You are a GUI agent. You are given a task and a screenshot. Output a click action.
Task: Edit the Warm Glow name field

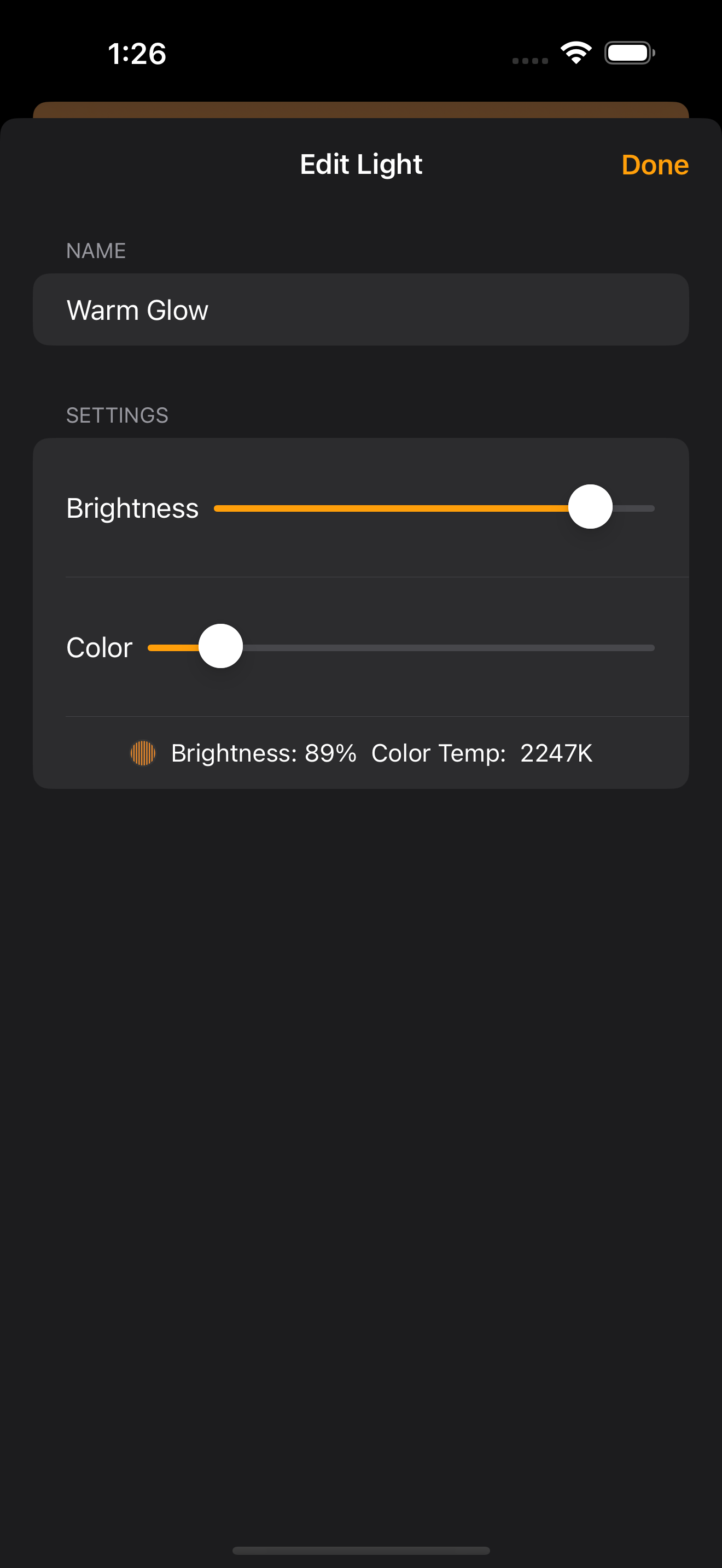[x=361, y=309]
